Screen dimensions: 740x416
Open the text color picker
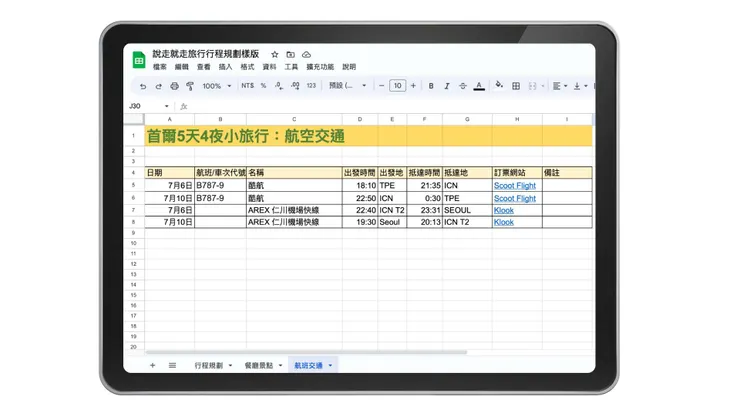479,86
